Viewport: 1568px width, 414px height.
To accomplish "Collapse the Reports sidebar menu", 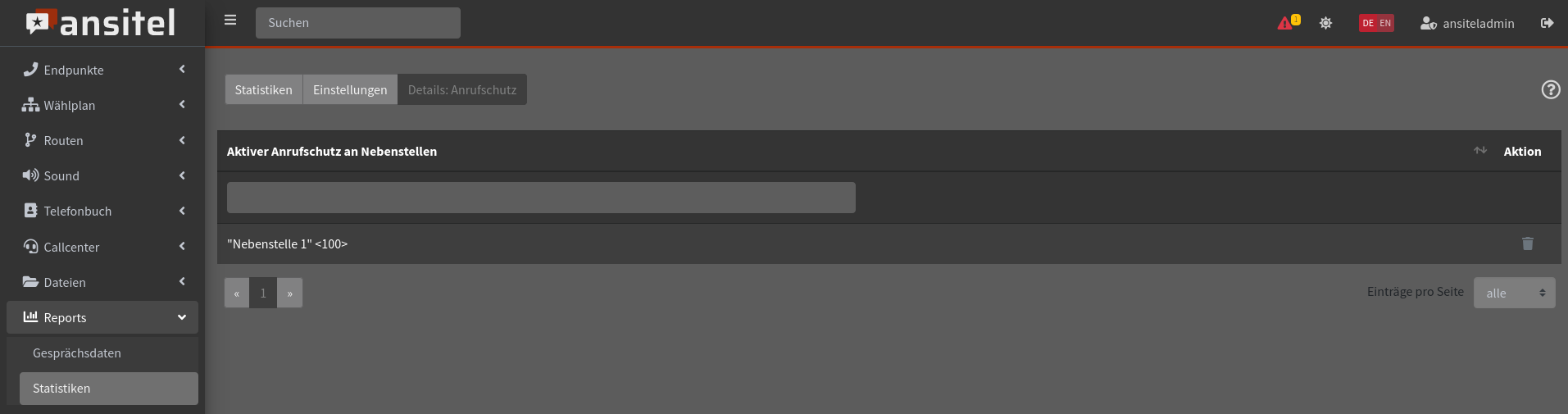I will 102,317.
